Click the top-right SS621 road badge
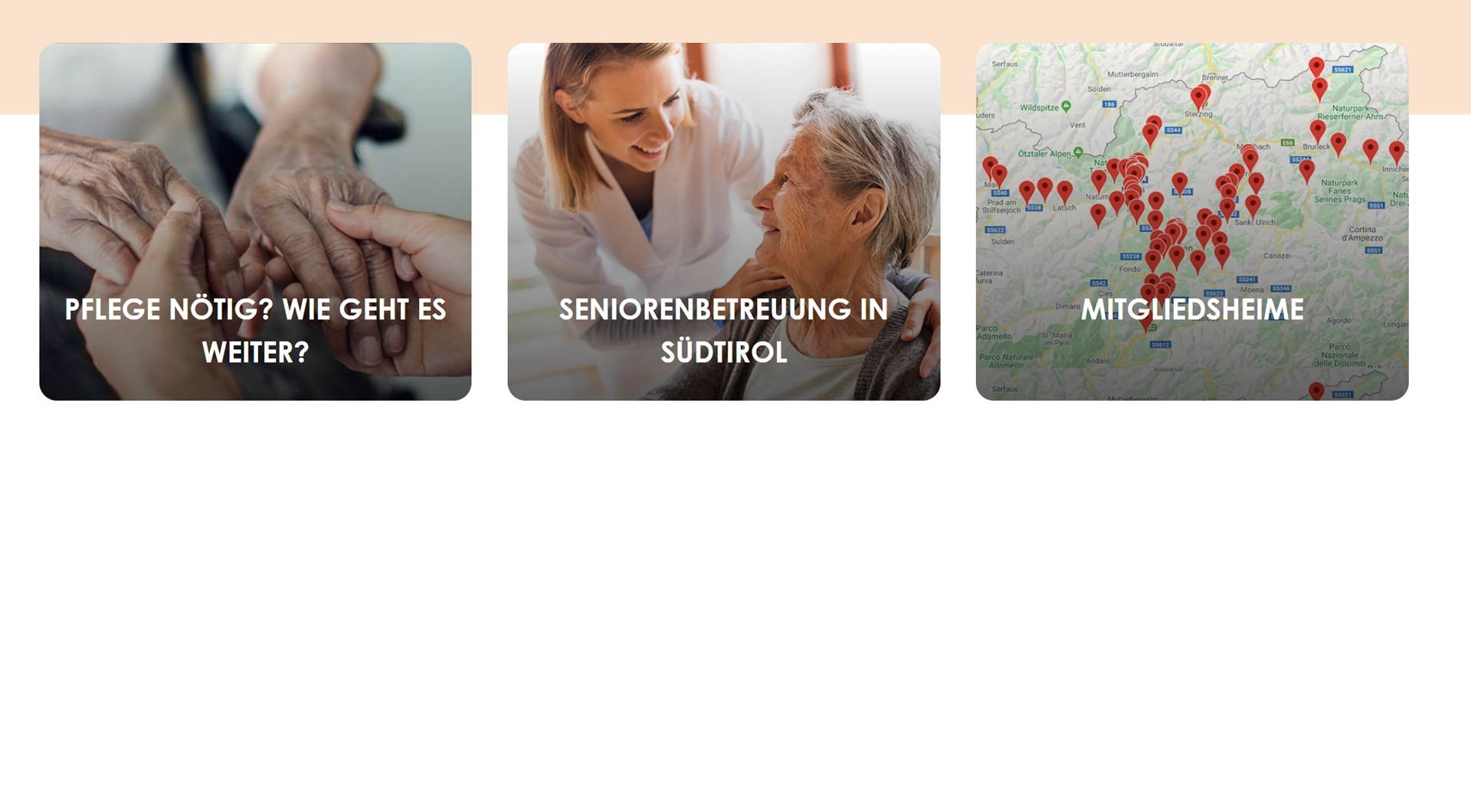The image size is (1471, 812). coord(1342,70)
